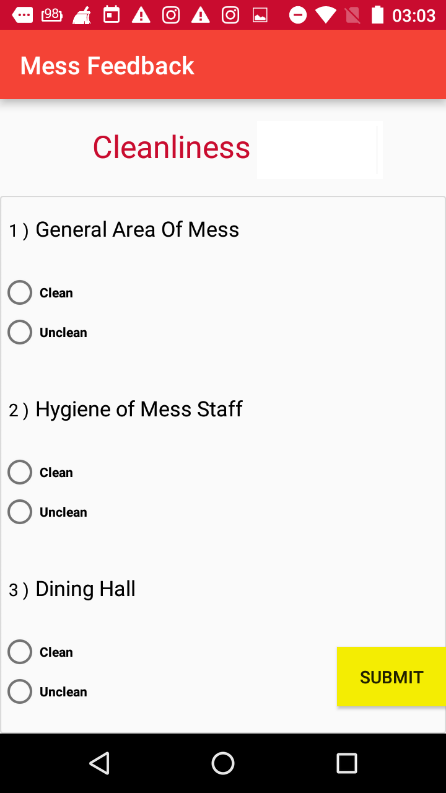This screenshot has height=793, width=446.
Task: Tap the do-not-disturb icon in status bar
Action: [x=298, y=15]
